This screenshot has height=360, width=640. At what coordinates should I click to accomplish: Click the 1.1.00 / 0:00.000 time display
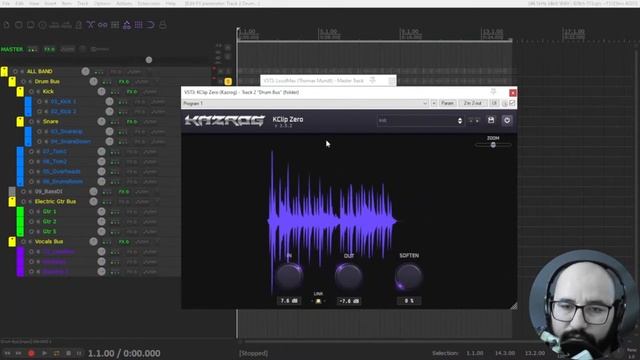point(124,353)
